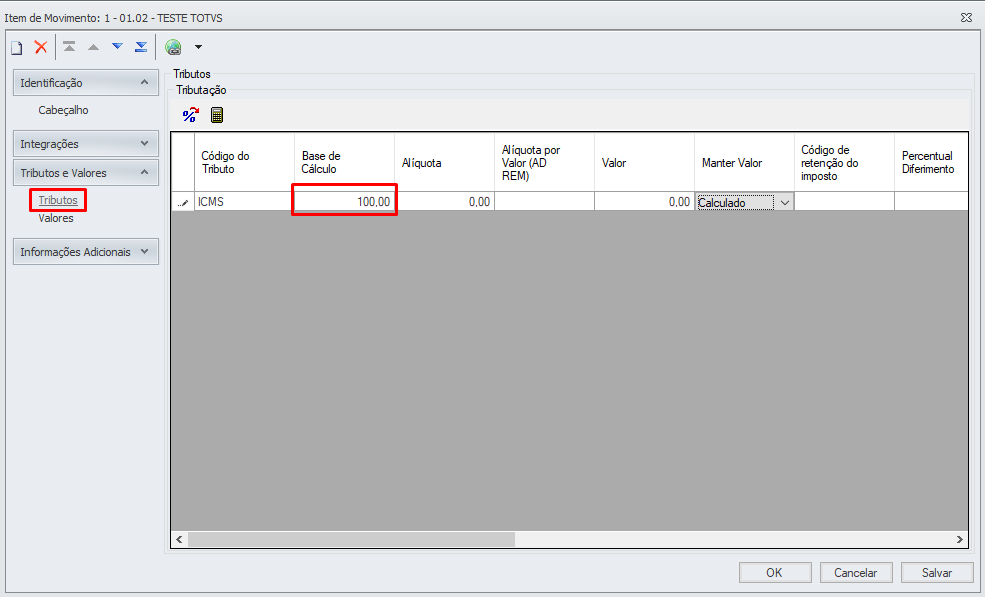Screen dimensions: 985x597
Task: Click the horizontal scrollbar thumb
Action: pyautogui.click(x=351, y=539)
